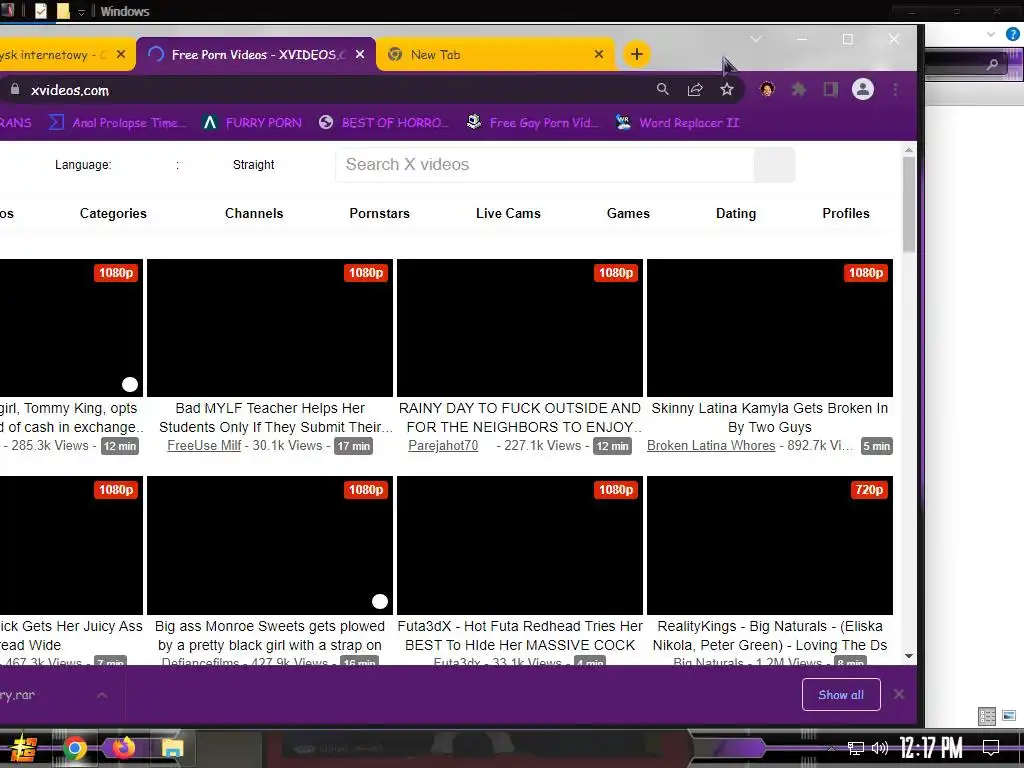Click the '17 min' duration badge
This screenshot has width=1024, height=768.
353,446
